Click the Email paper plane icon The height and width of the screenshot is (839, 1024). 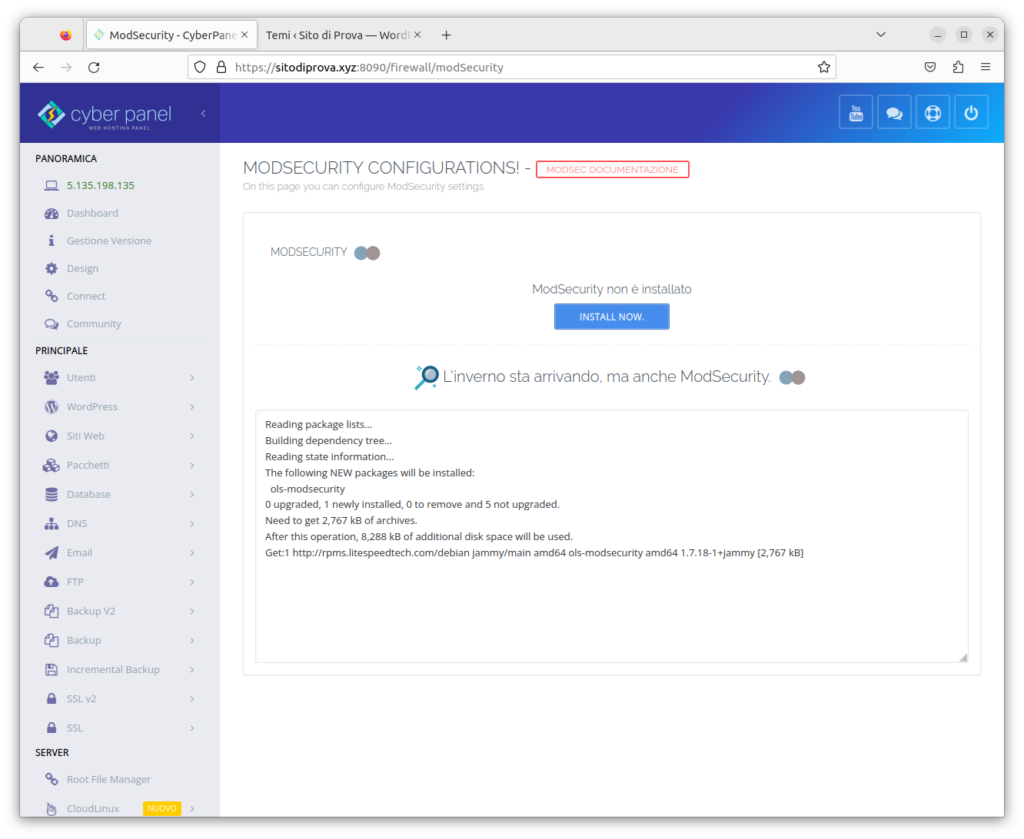(x=52, y=553)
